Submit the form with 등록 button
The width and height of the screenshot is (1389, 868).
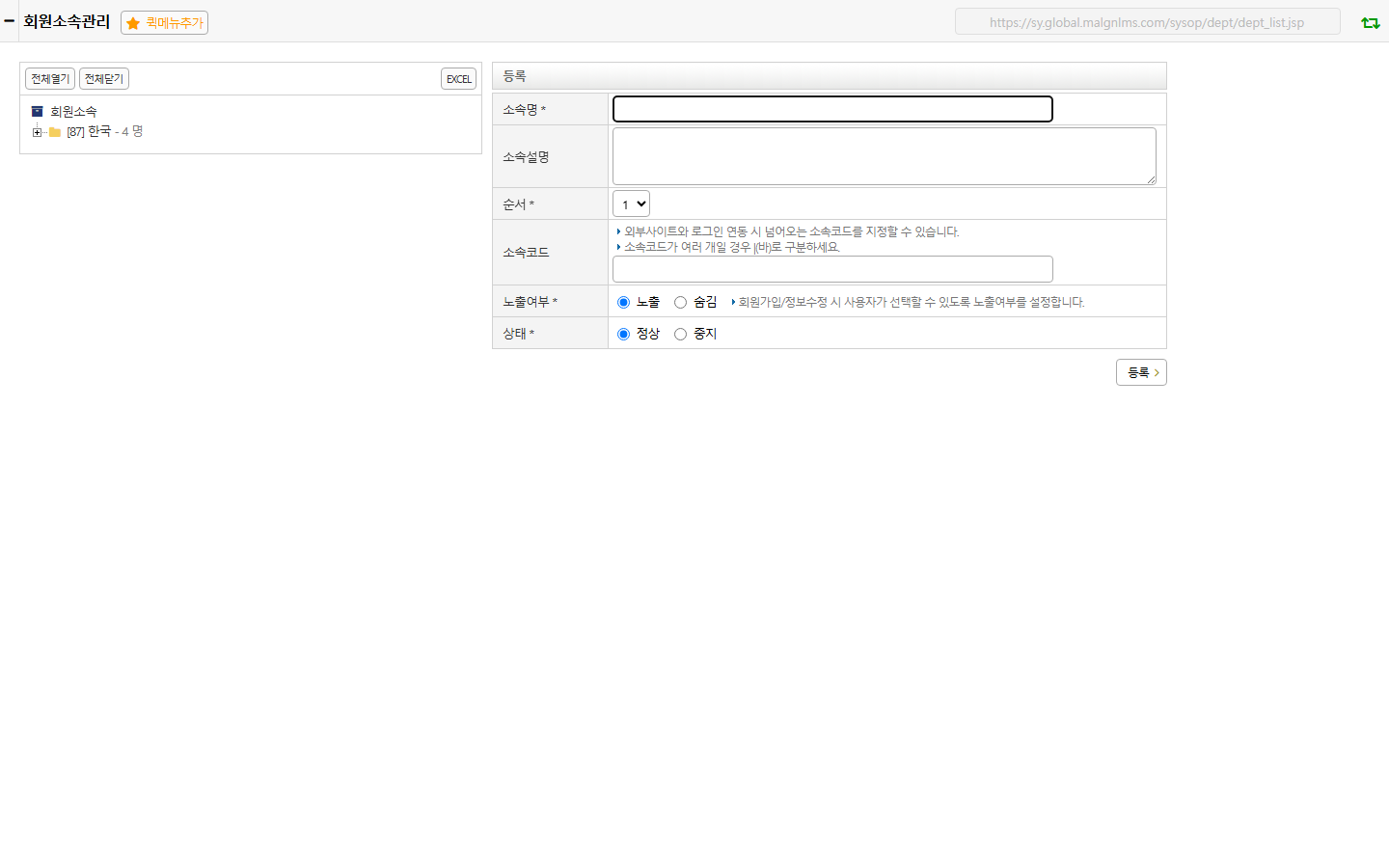[1141, 372]
